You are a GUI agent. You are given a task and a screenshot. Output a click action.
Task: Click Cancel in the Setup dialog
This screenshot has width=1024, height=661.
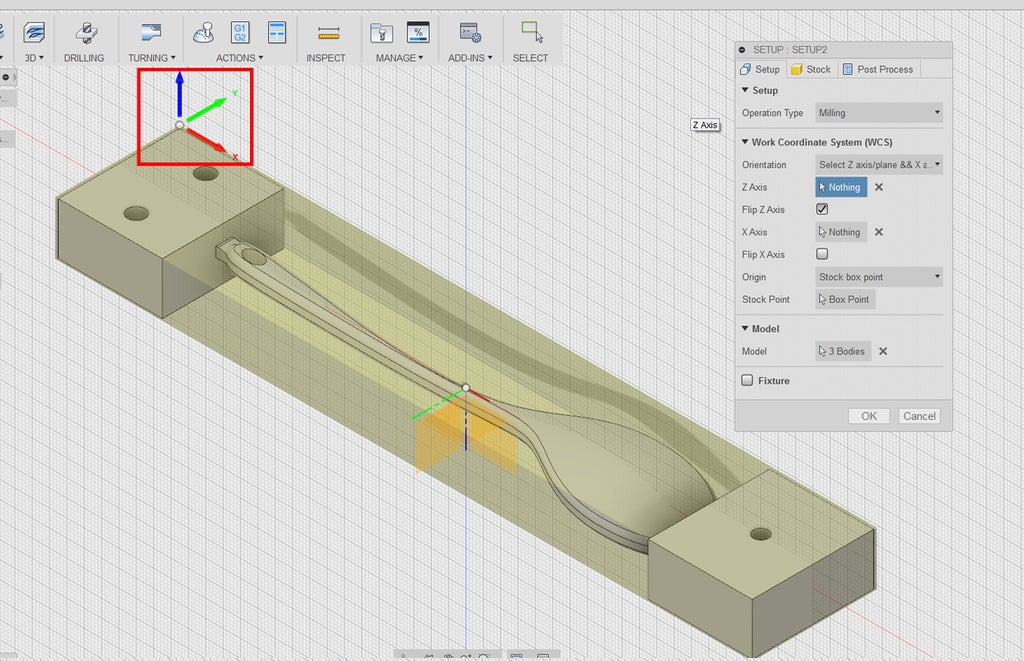[x=918, y=416]
